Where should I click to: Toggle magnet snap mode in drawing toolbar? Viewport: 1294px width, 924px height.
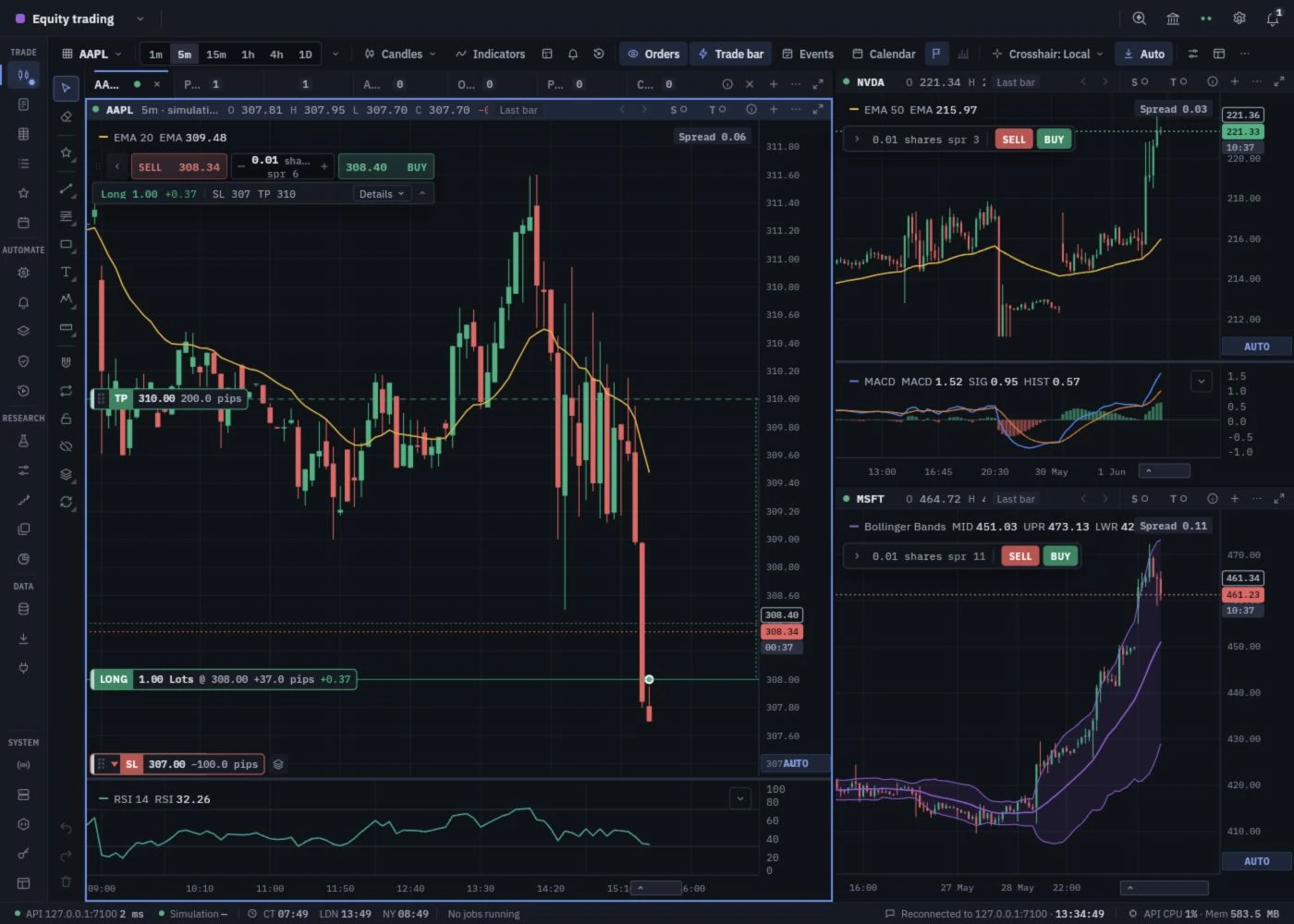coord(66,361)
